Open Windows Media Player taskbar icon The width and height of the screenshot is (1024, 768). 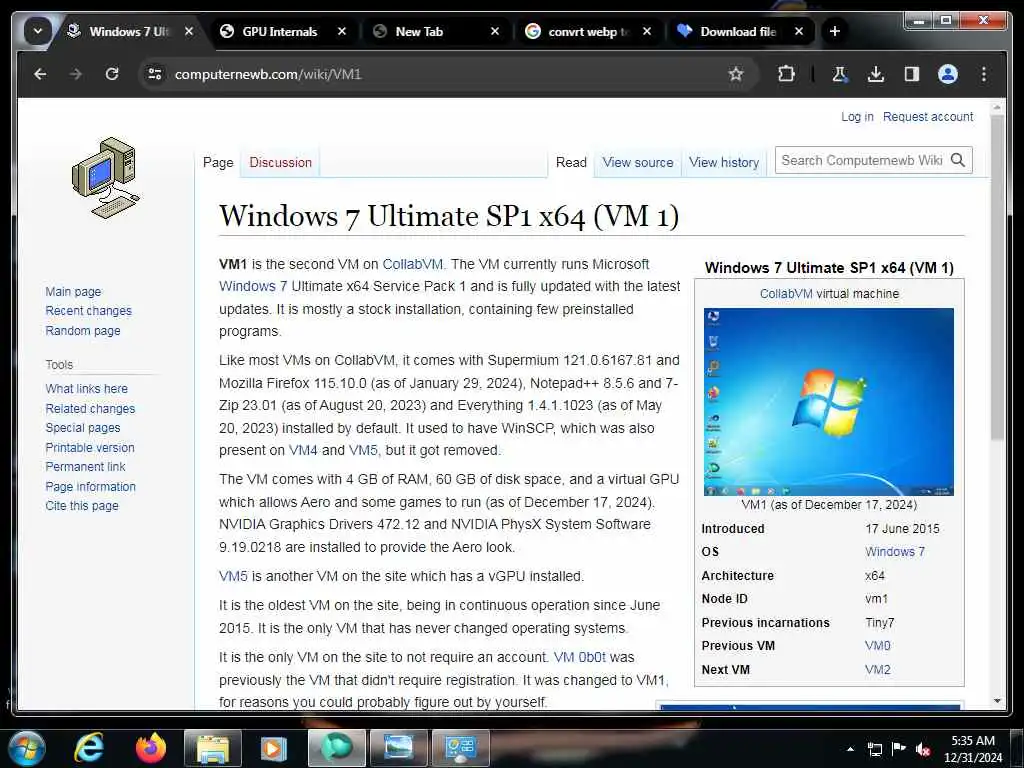pos(274,748)
